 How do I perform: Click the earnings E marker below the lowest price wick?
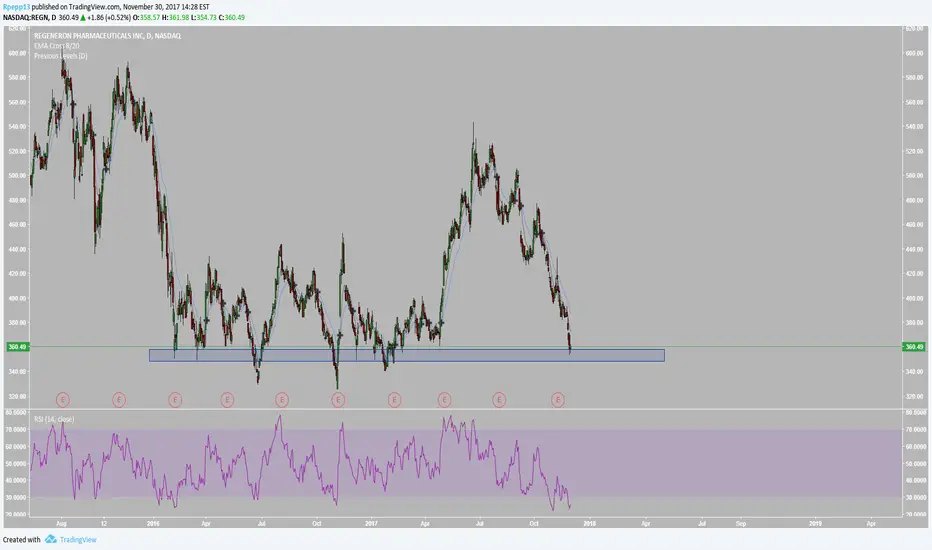(338, 400)
